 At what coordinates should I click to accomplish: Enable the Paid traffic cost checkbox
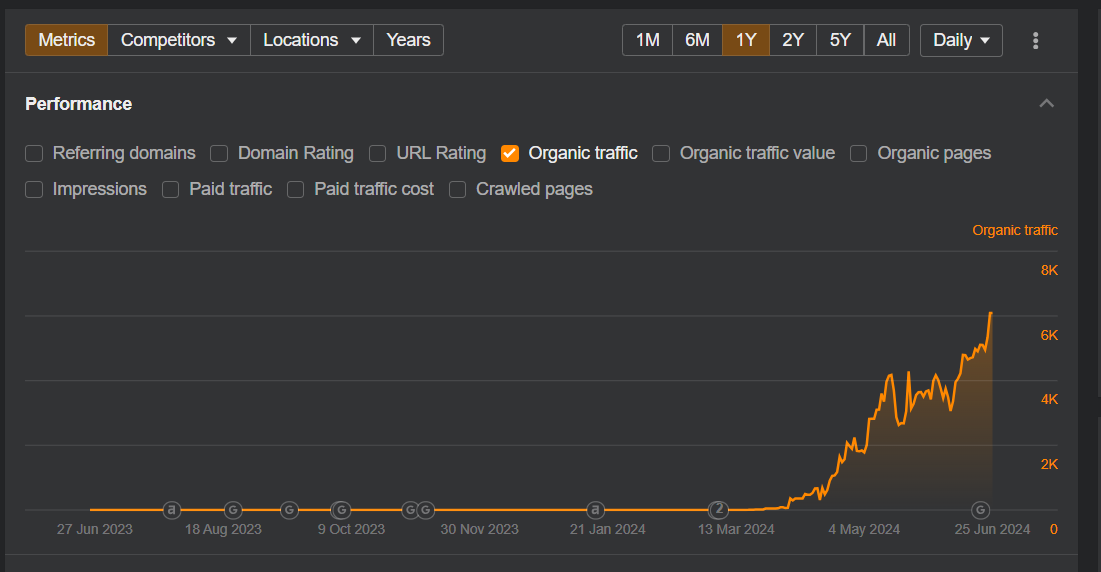coord(296,189)
